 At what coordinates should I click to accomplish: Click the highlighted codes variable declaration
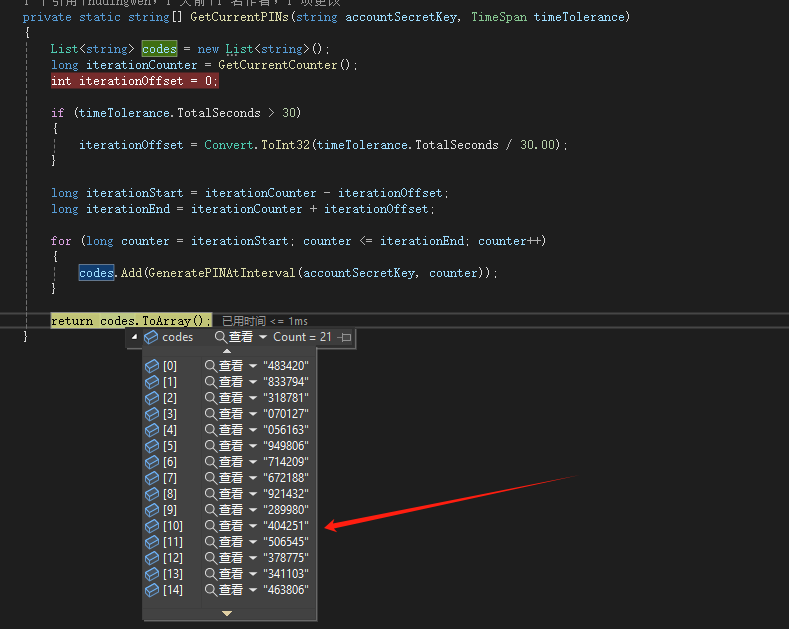159,49
